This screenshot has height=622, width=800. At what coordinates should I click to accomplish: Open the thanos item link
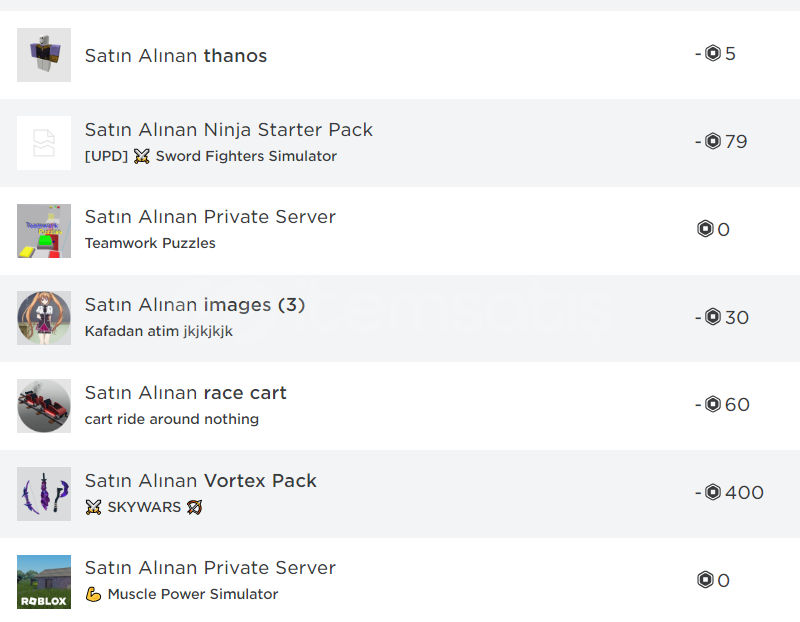pyautogui.click(x=235, y=56)
